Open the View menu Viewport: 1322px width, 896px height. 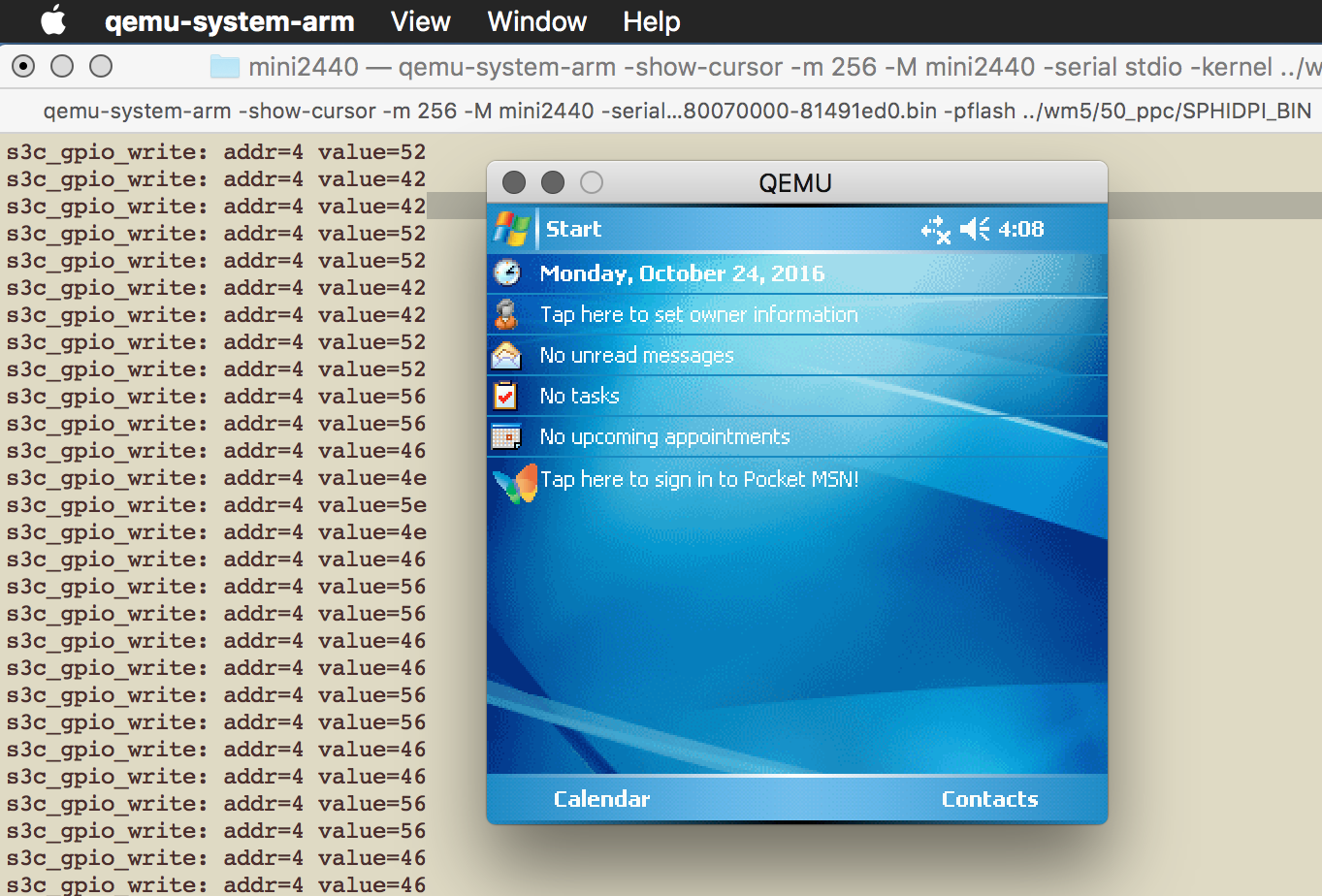click(420, 21)
